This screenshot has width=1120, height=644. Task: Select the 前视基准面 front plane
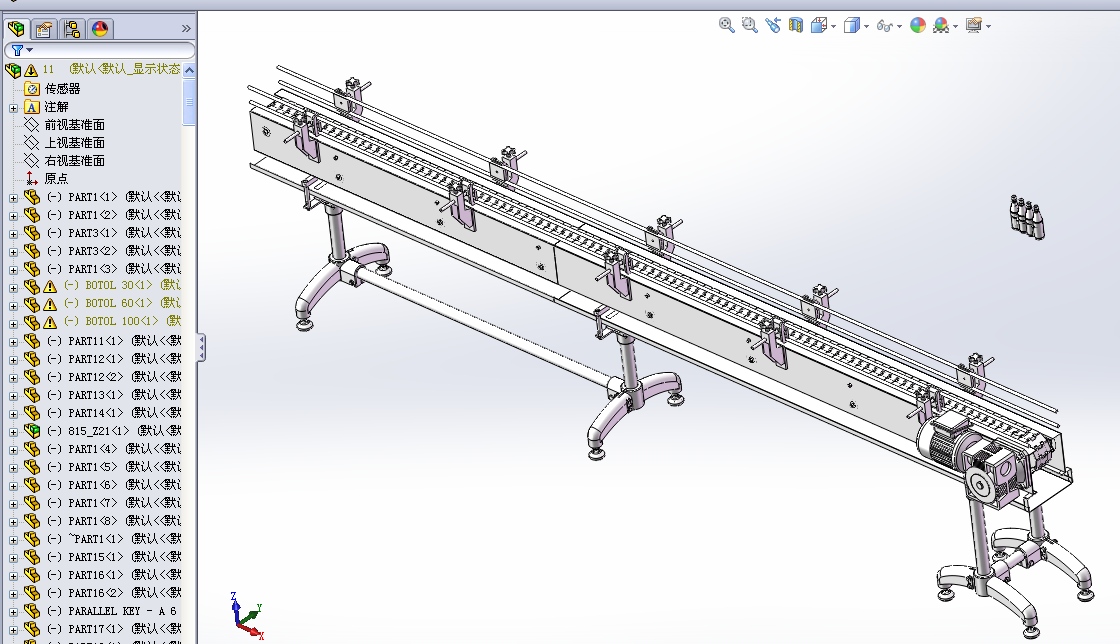[74, 125]
